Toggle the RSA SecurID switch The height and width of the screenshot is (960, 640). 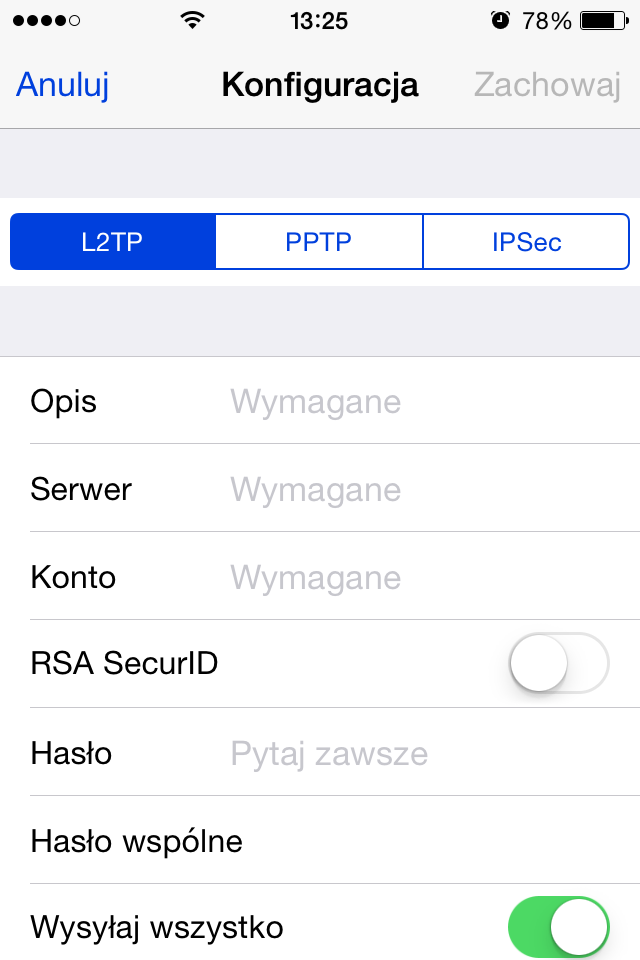coord(559,663)
